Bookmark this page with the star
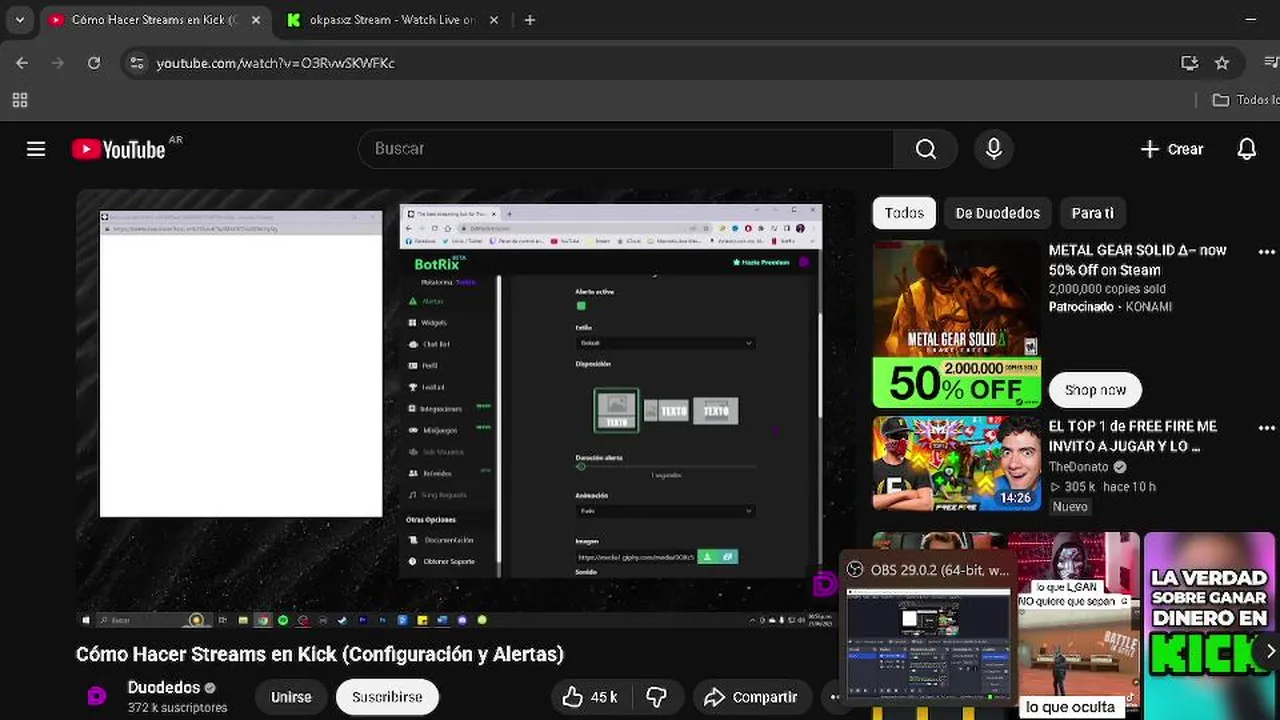The height and width of the screenshot is (720, 1280). click(x=1222, y=63)
